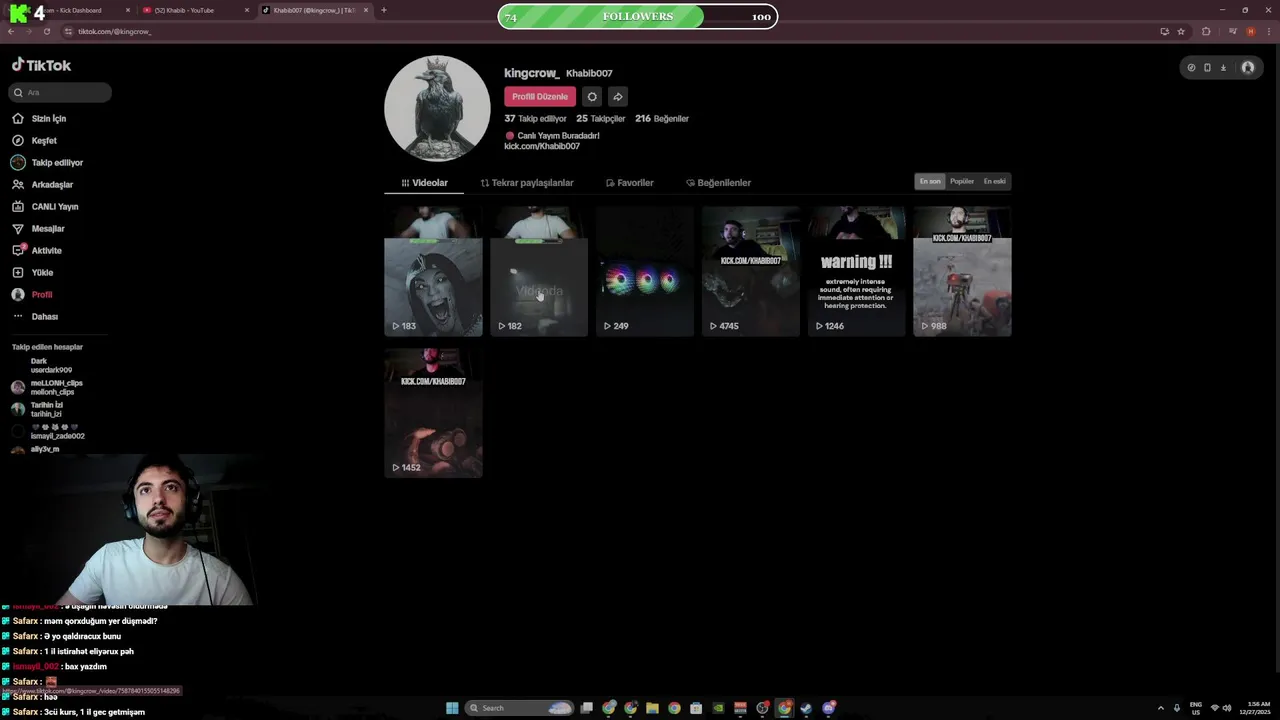Image resolution: width=1280 pixels, height=720 pixels.
Task: Open the taskbar volume control
Action: point(1227,708)
